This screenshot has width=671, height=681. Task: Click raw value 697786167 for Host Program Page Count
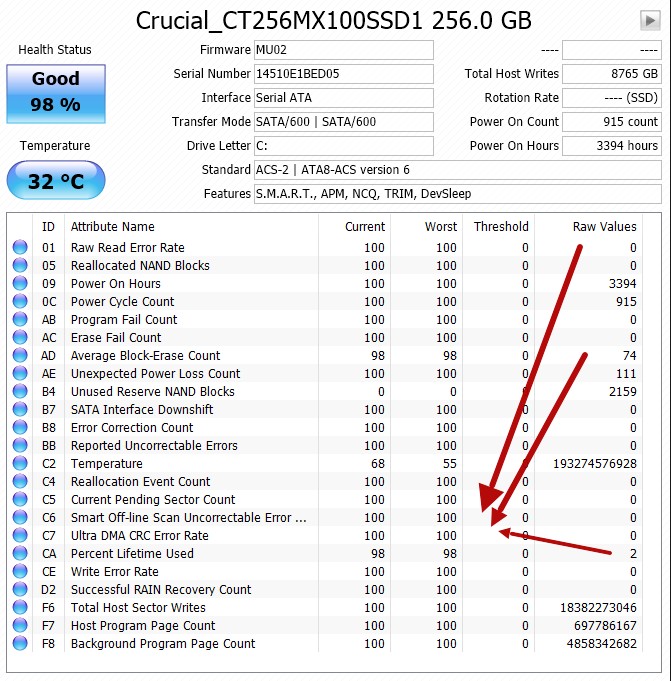pos(605,626)
